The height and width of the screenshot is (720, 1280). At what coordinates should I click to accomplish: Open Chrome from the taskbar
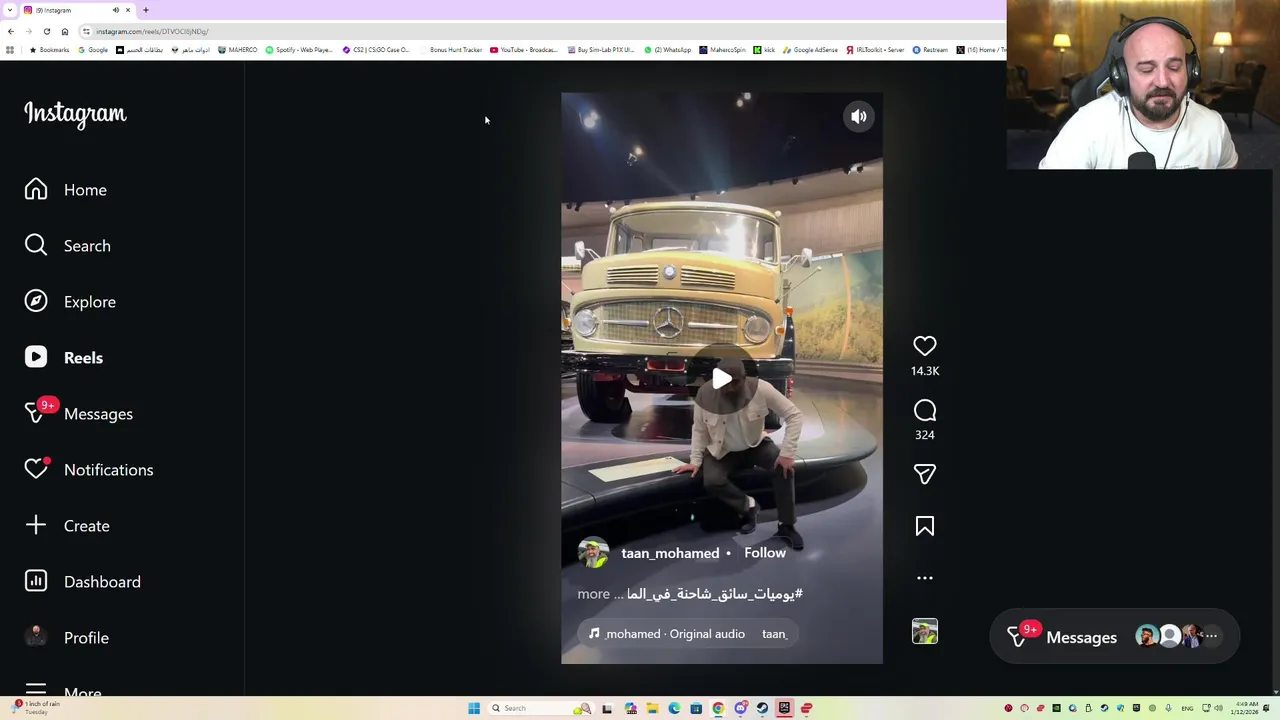[718, 708]
